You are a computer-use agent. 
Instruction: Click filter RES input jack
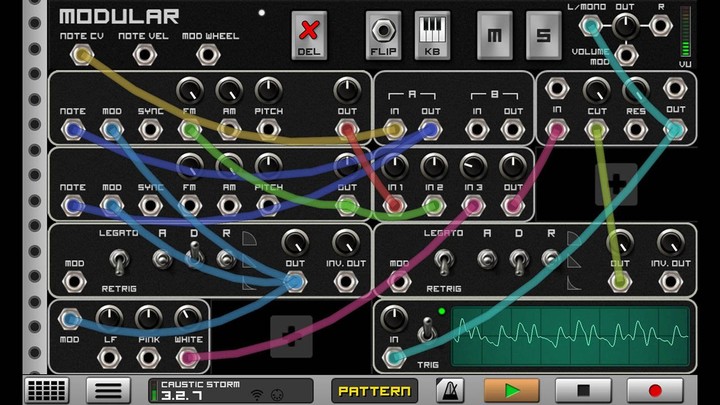coord(636,130)
